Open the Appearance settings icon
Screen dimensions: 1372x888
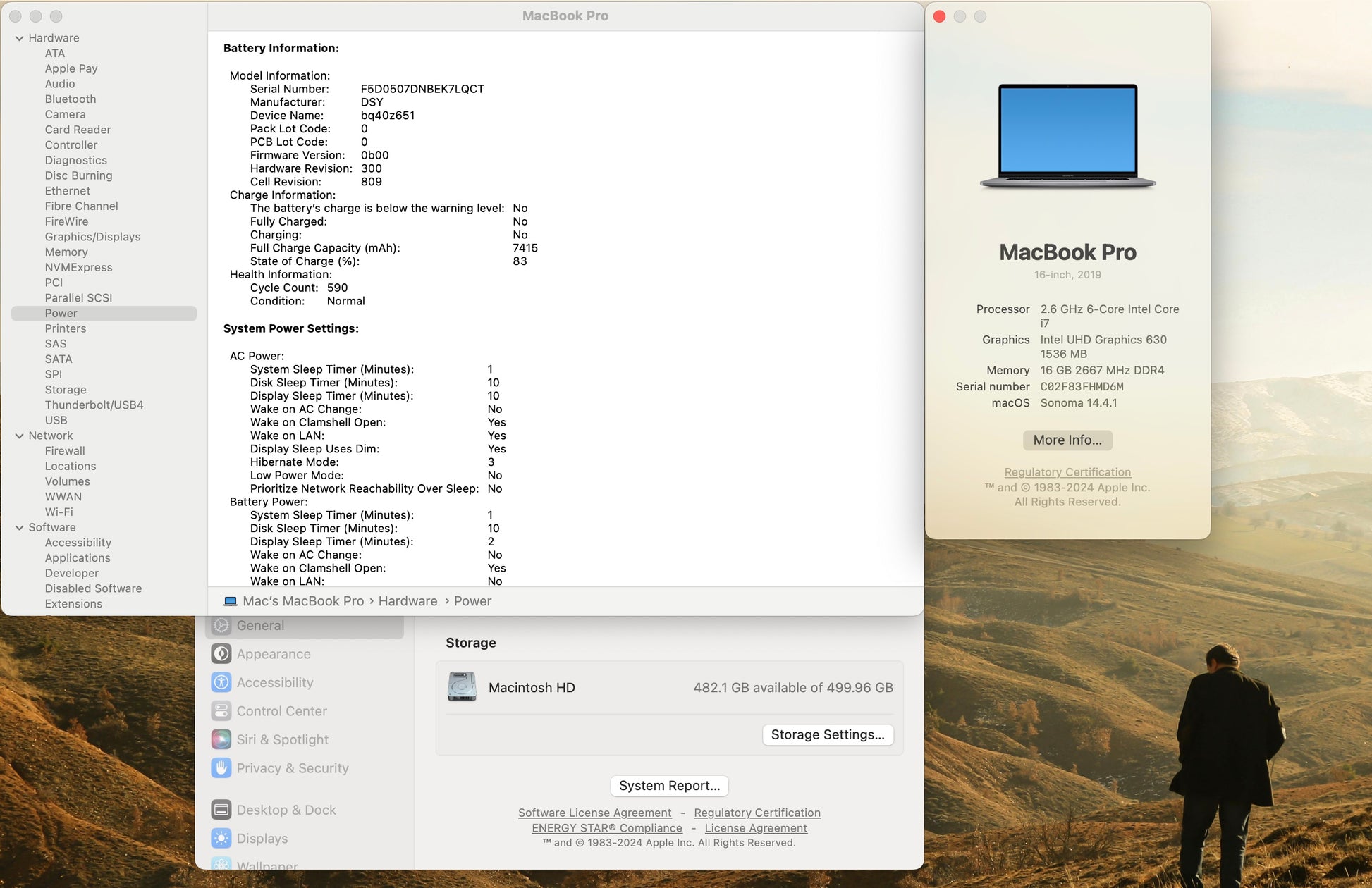pyautogui.click(x=221, y=654)
